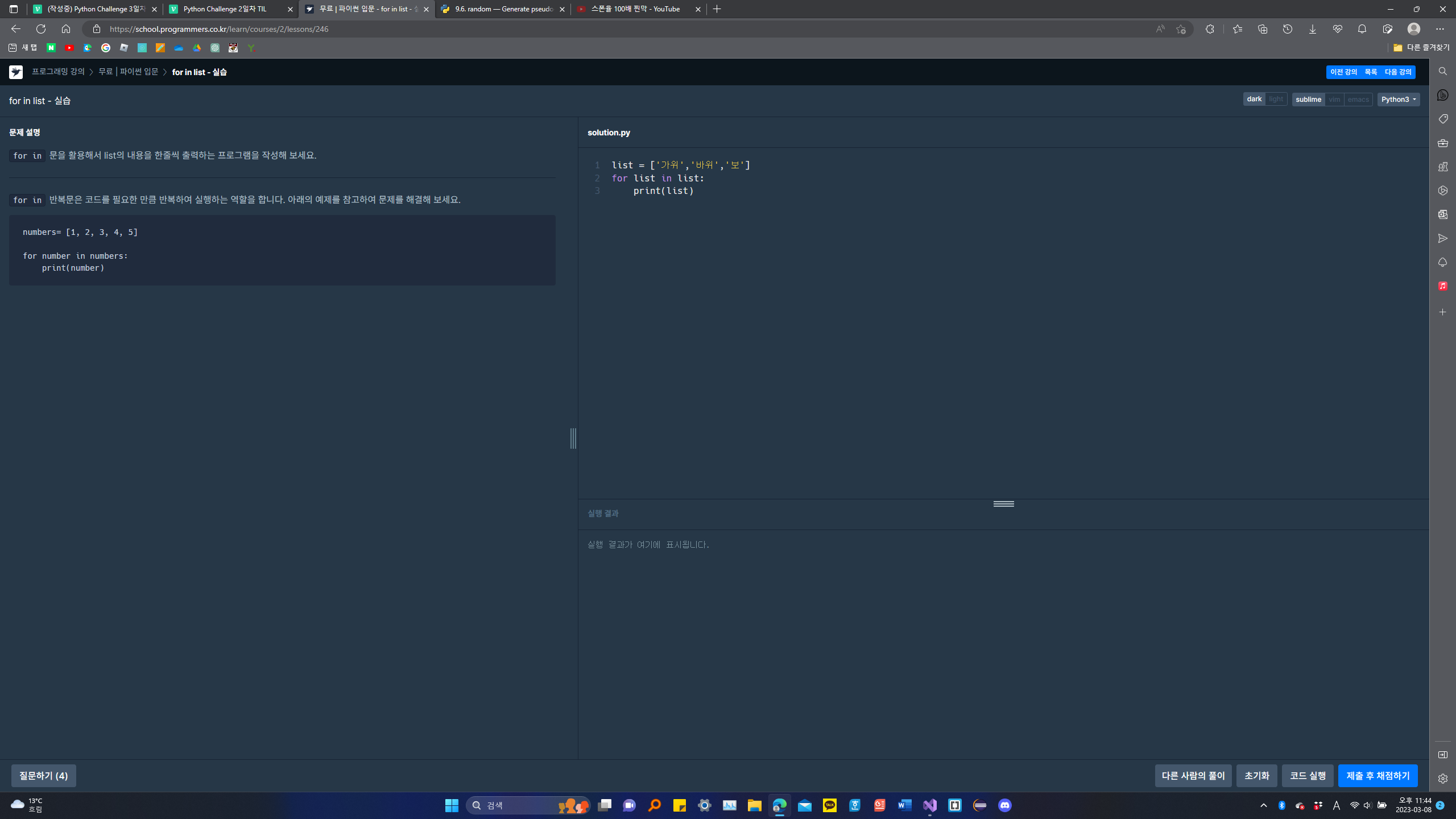Open Visual Studio Code from the taskbar
Viewport: 1456px width, 819px height.
tap(929, 805)
